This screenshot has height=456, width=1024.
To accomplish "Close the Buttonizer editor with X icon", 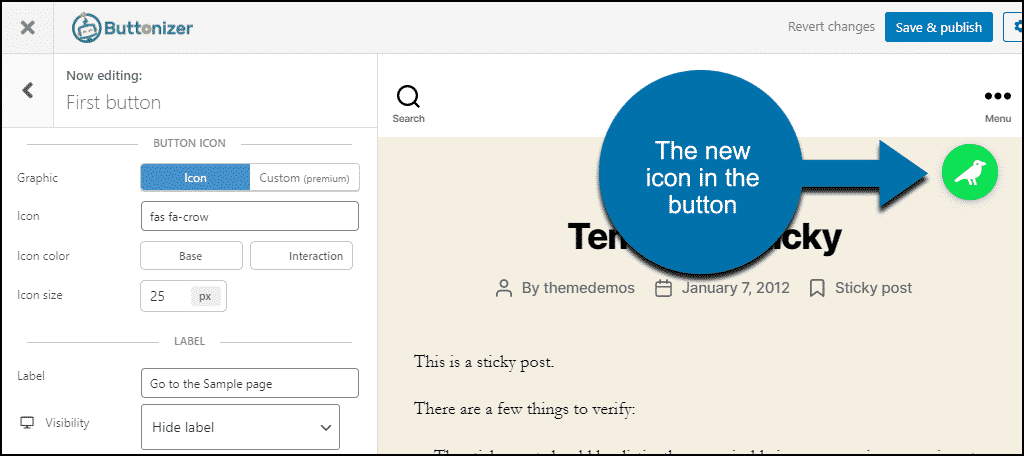I will coord(27,27).
